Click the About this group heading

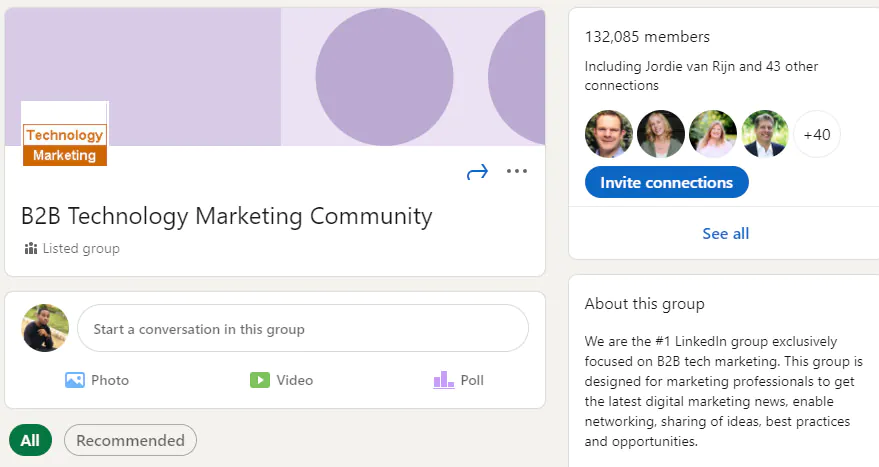(x=644, y=304)
